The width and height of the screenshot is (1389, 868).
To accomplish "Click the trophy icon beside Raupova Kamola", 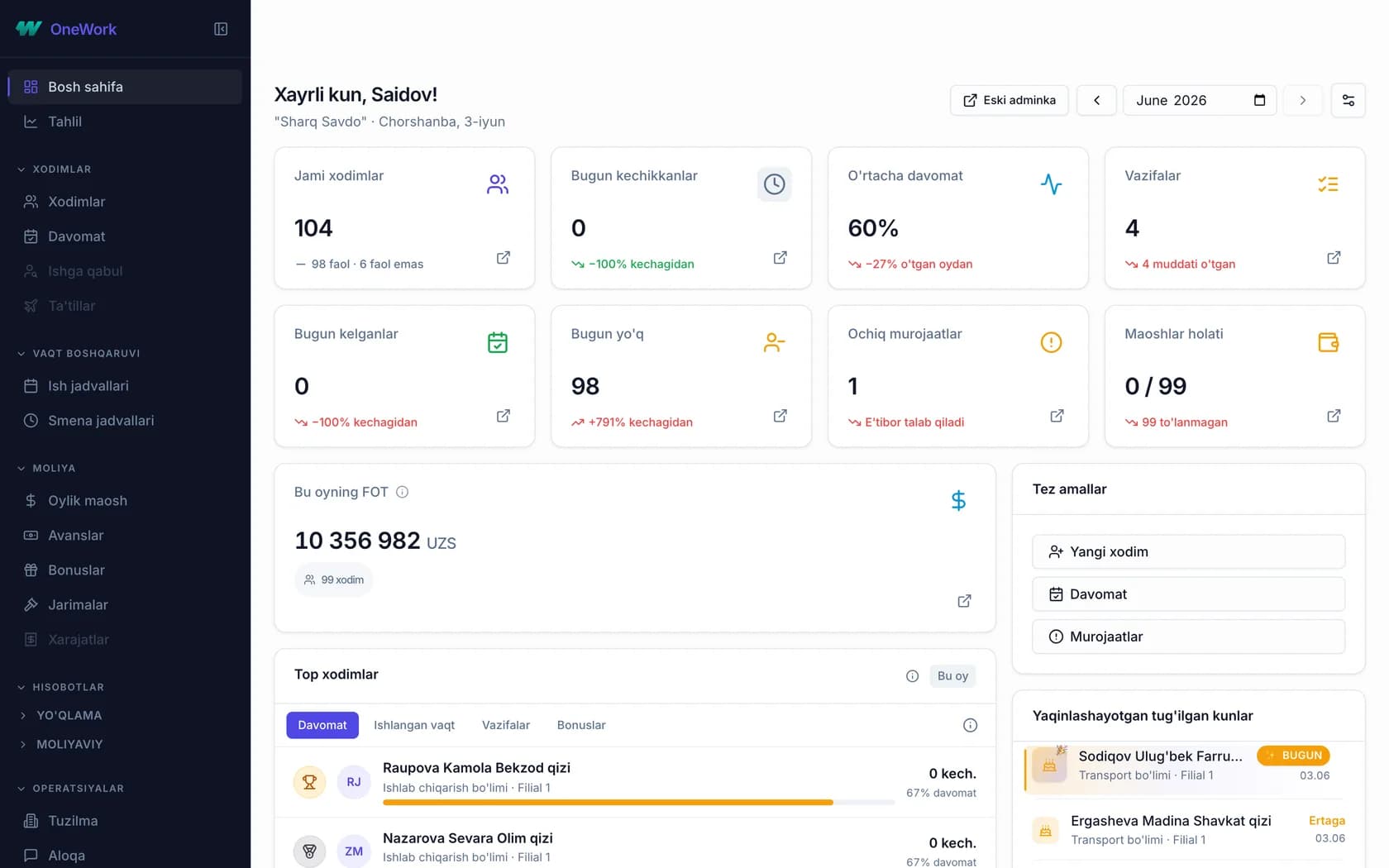I will (x=309, y=782).
